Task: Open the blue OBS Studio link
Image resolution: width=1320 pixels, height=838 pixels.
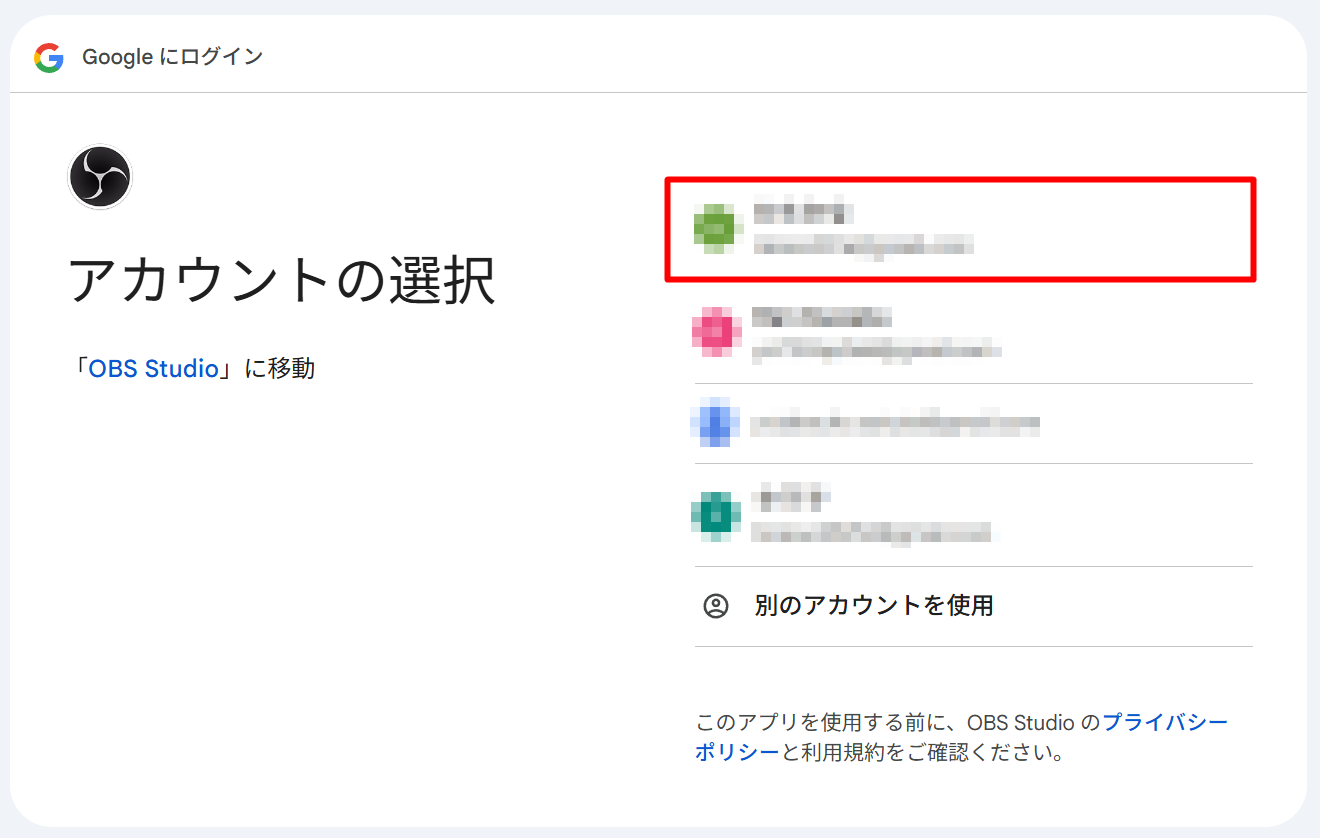Action: click(x=154, y=369)
